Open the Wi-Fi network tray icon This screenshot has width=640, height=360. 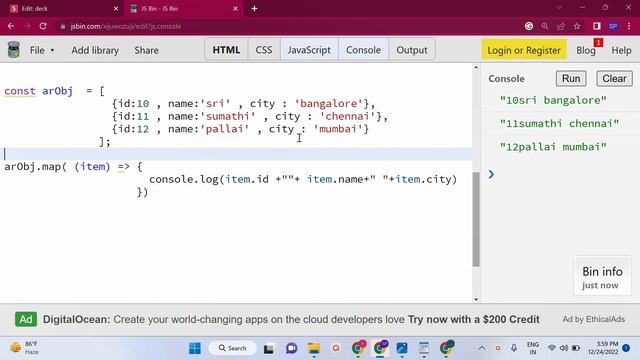(x=551, y=348)
